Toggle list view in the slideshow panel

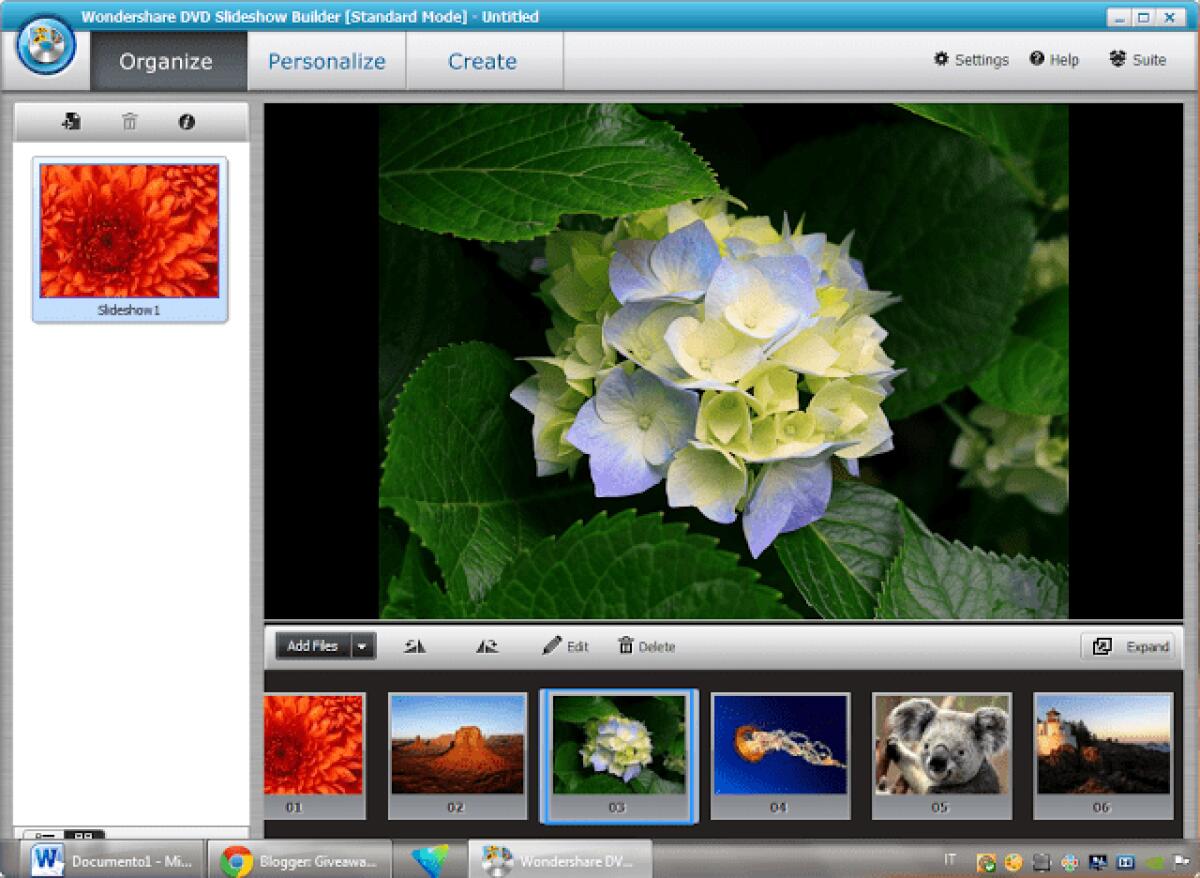(44, 834)
